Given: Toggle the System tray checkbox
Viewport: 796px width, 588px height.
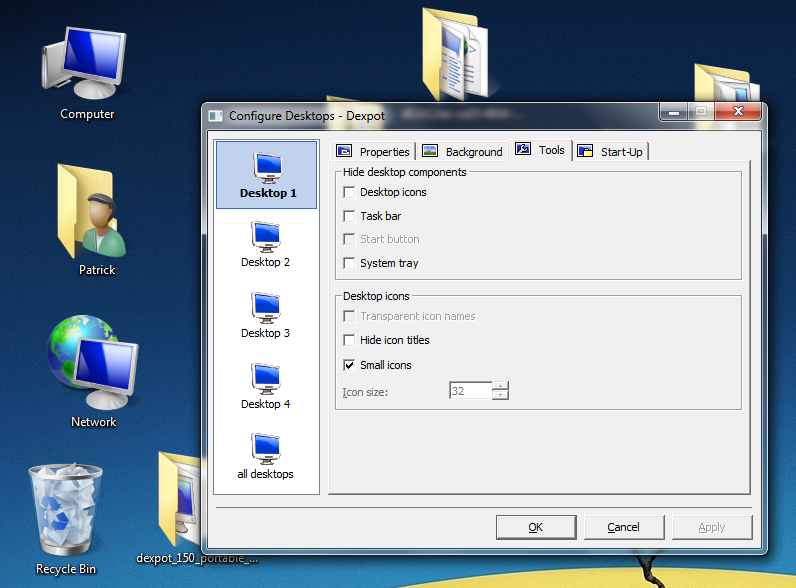Looking at the screenshot, I should coord(349,263).
